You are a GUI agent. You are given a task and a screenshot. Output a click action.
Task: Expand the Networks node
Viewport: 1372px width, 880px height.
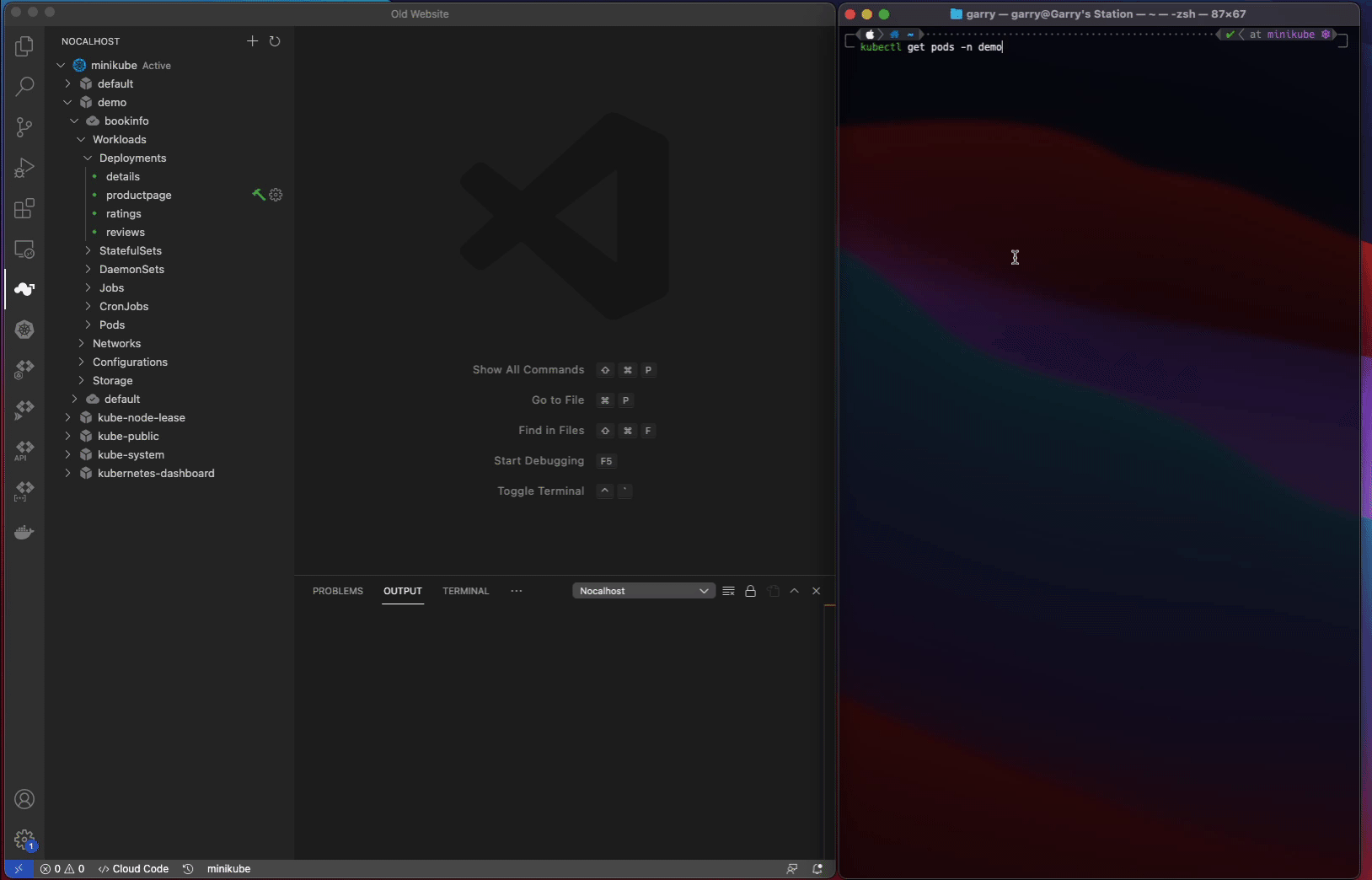click(81, 343)
